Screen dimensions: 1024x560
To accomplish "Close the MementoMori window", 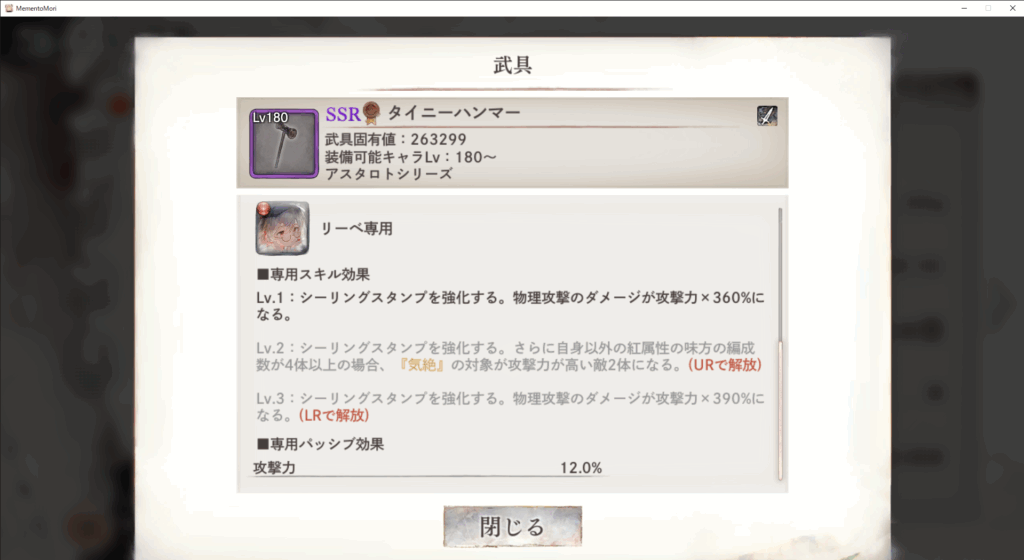I will pyautogui.click(x=1012, y=8).
